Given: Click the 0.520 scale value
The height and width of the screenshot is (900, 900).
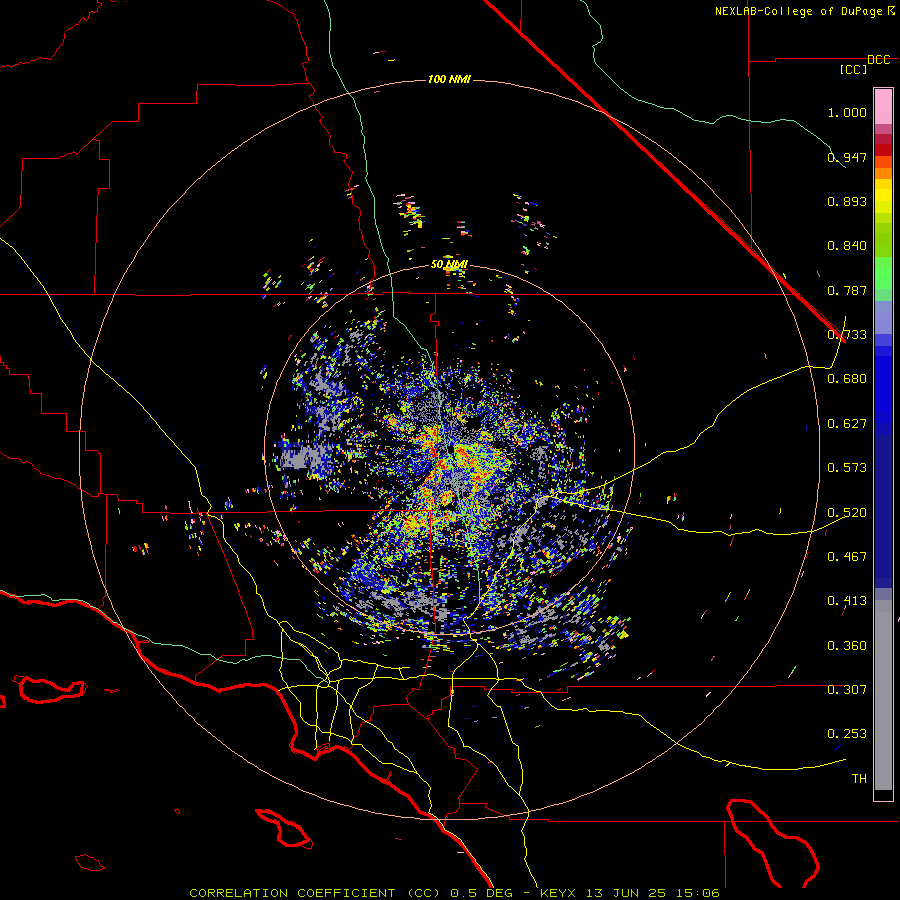Looking at the screenshot, I should pos(847,513).
